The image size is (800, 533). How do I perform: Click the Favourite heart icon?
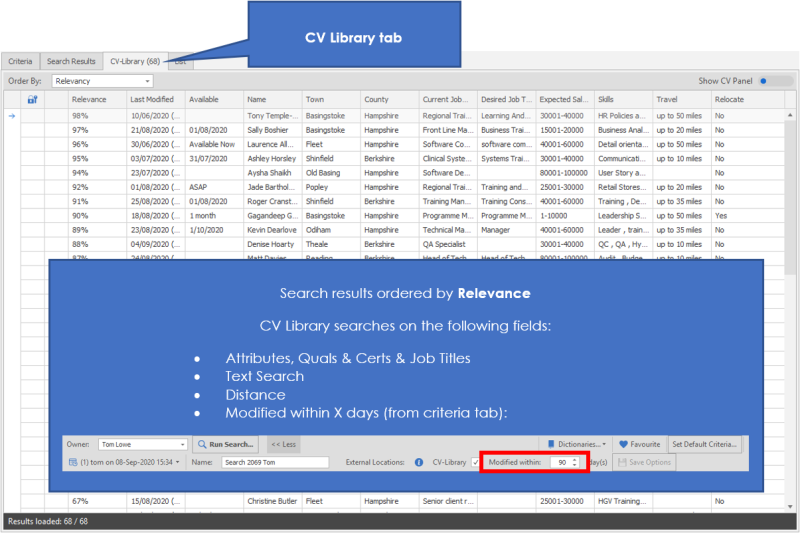(x=623, y=444)
